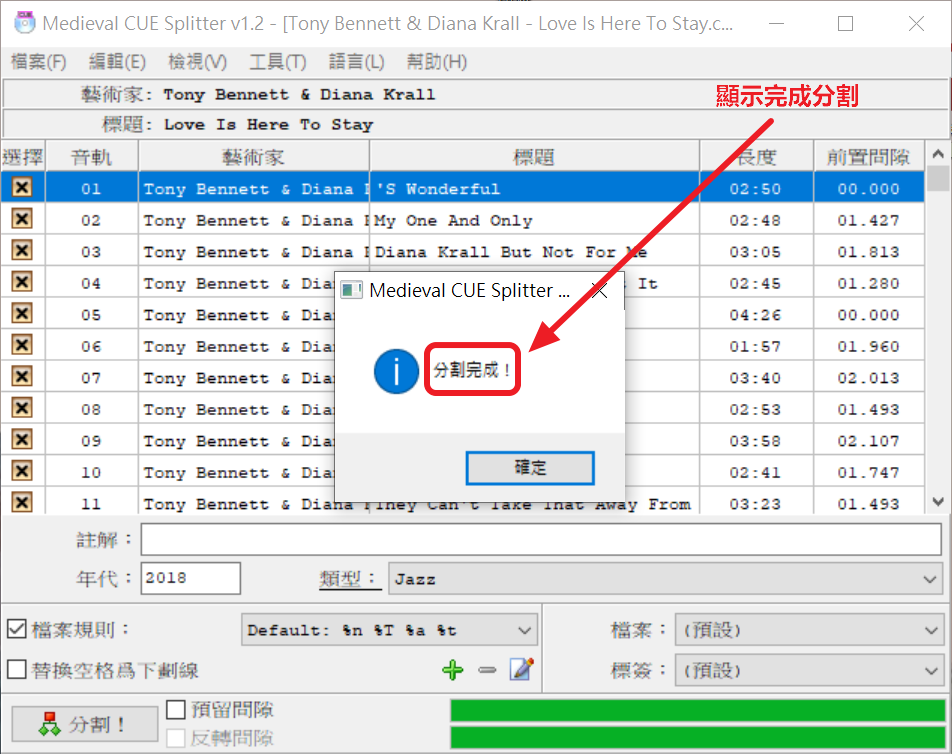Click the 分割完成! message text
Screen dimensions: 952x754
tap(472, 369)
